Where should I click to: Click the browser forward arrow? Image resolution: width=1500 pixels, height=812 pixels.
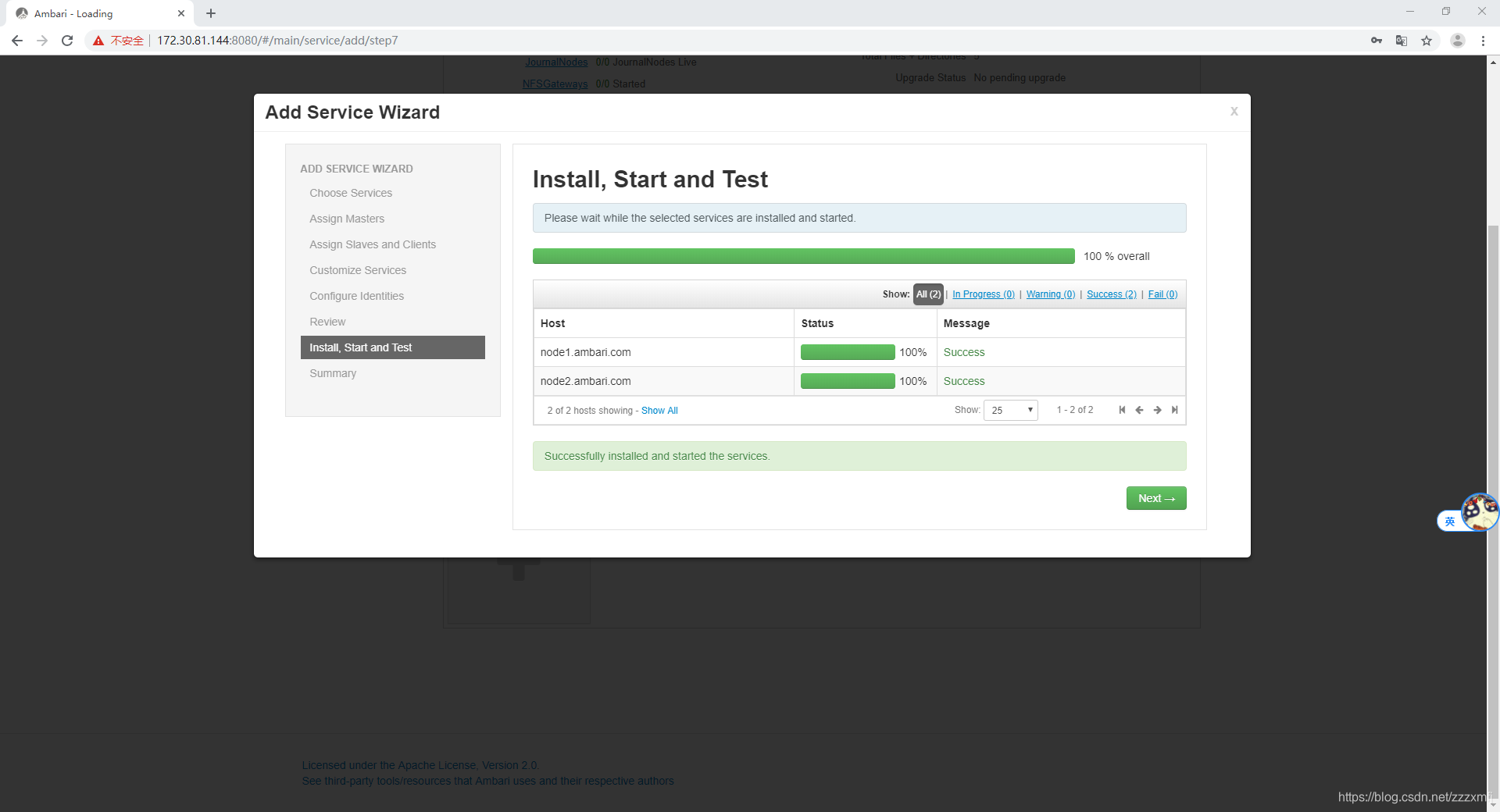pos(42,41)
